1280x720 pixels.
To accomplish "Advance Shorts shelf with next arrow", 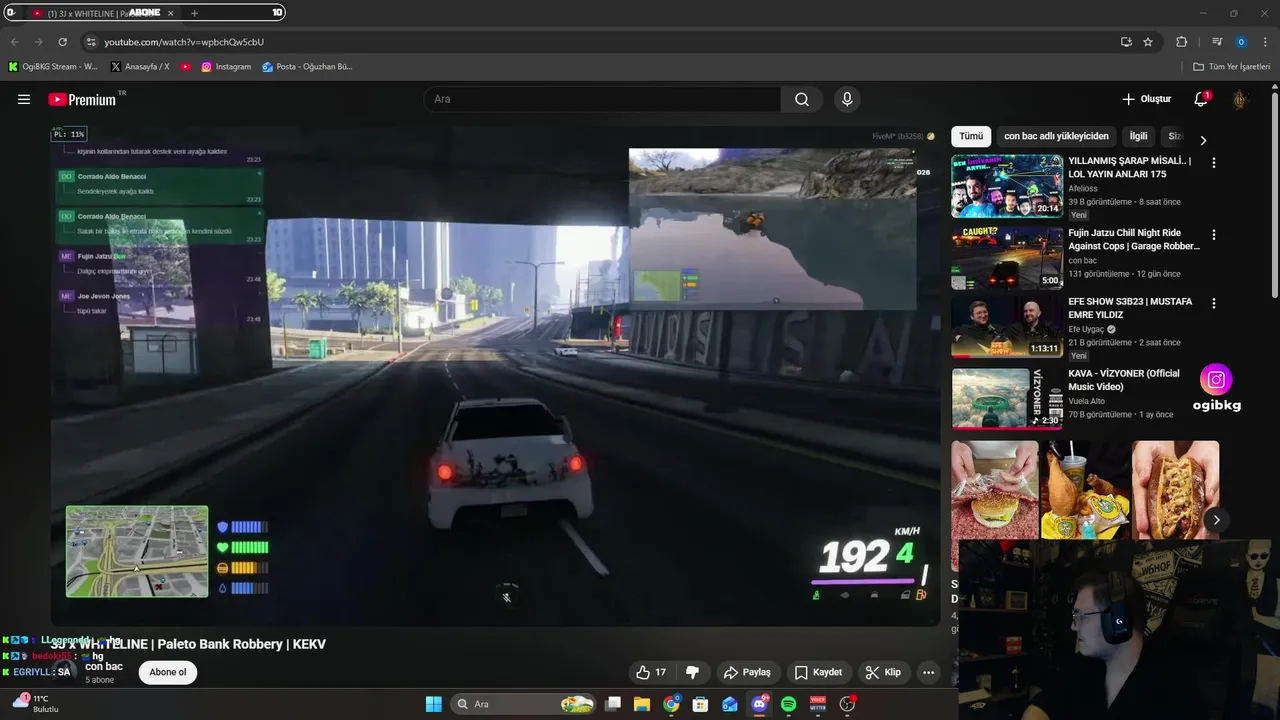I will click(x=1217, y=520).
